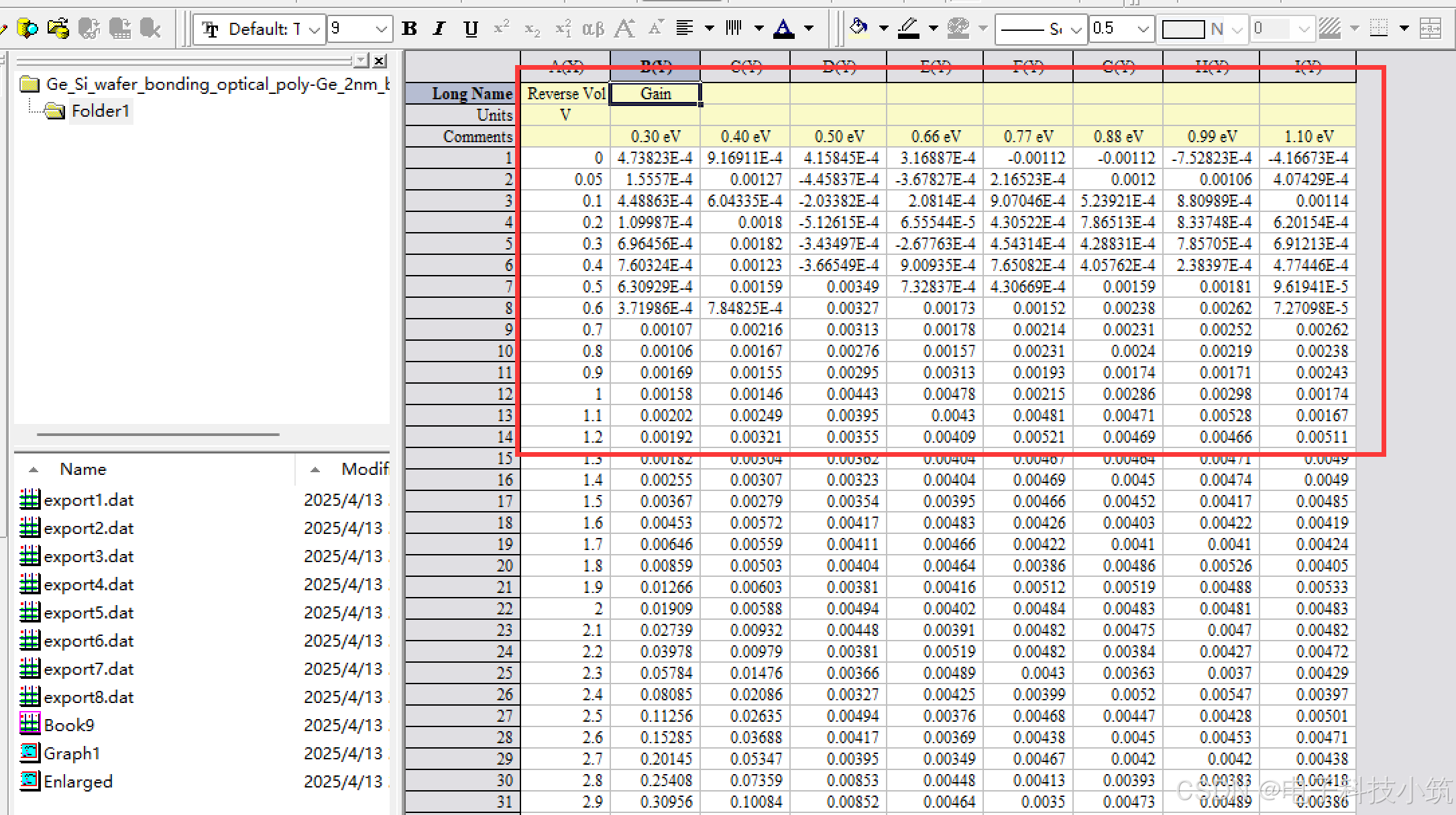Open the font size 9 dropdown
The image size is (1456, 815).
click(381, 30)
